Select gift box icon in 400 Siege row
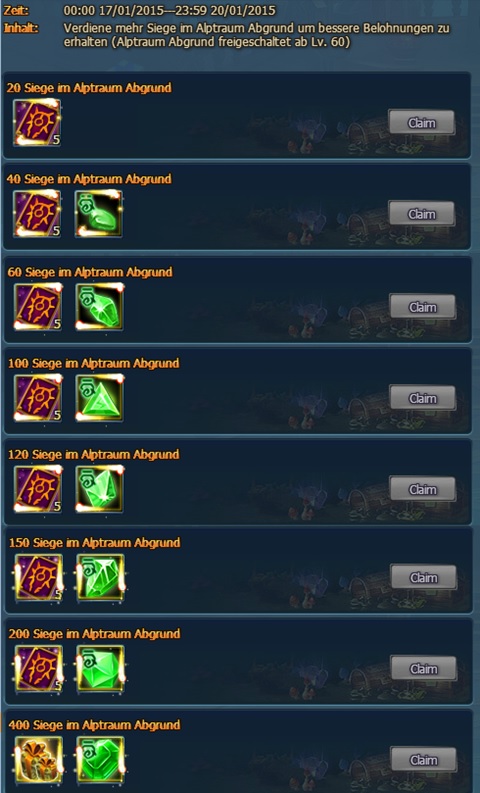Image resolution: width=480 pixels, height=793 pixels. click(39, 760)
